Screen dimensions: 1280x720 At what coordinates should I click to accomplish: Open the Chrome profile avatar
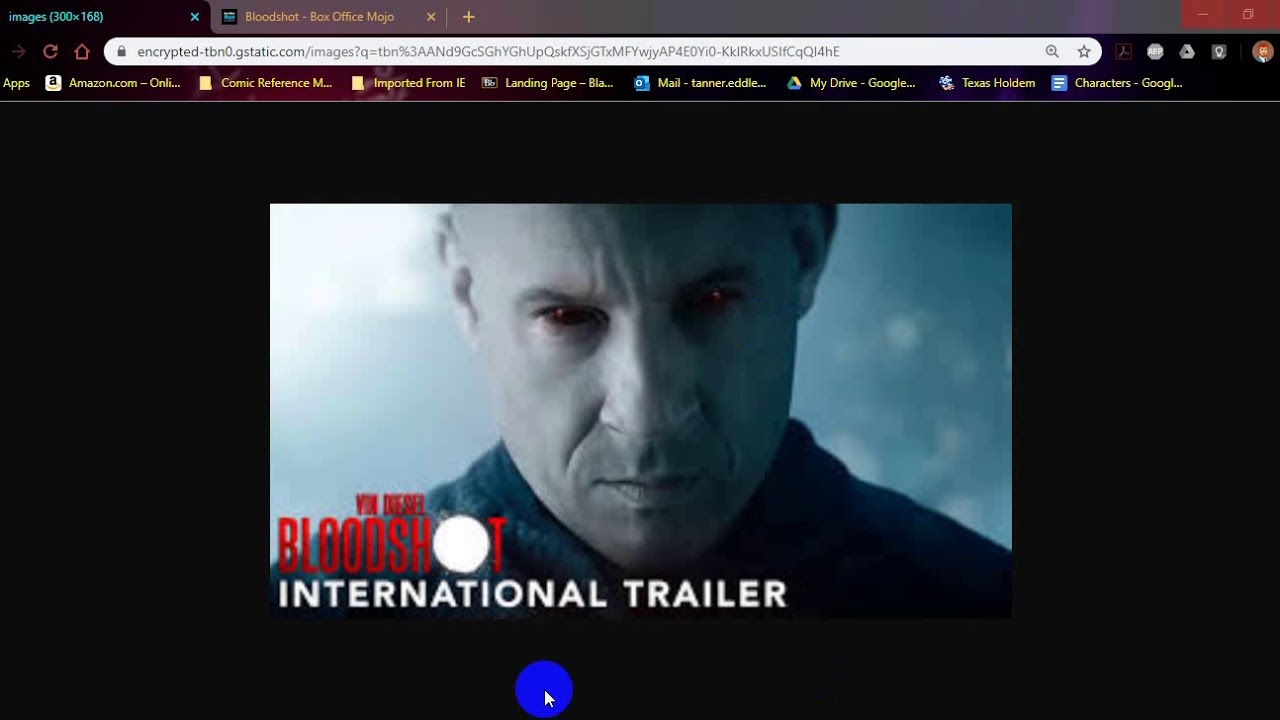coord(1262,52)
